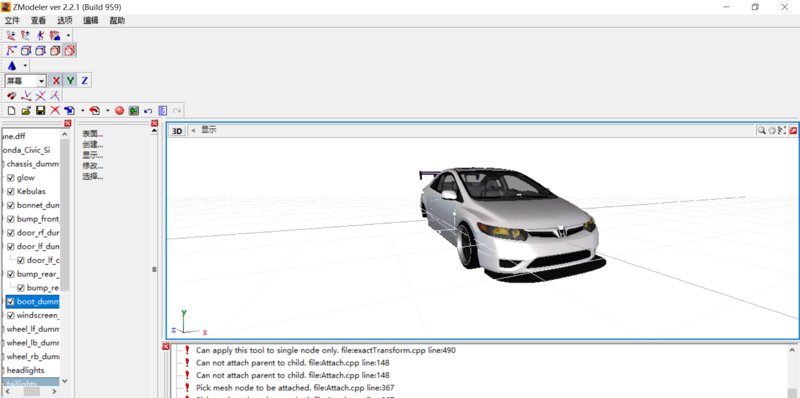
Task: Click the < arrow beside 3D button
Action: (193, 131)
